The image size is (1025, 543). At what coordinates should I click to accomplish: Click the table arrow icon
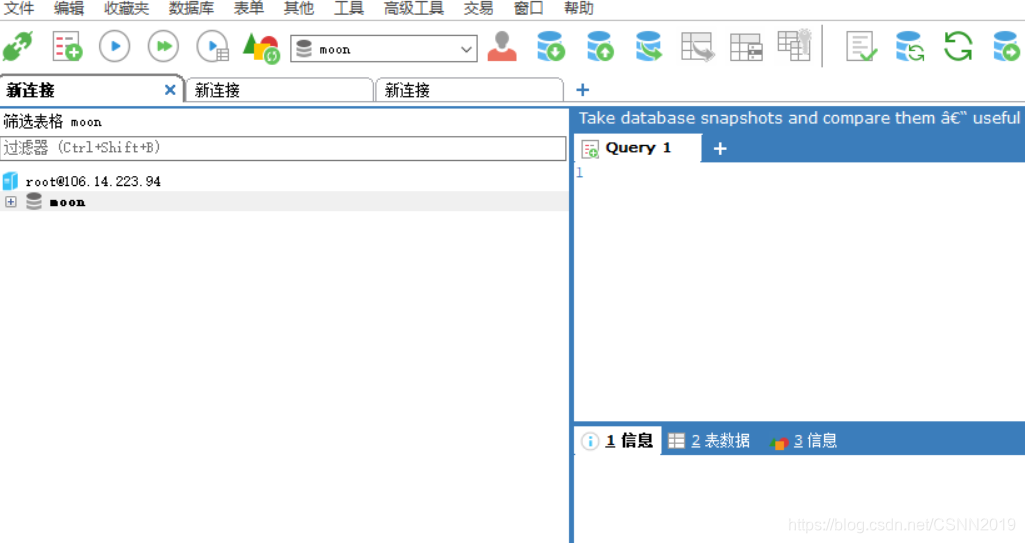[x=697, y=47]
